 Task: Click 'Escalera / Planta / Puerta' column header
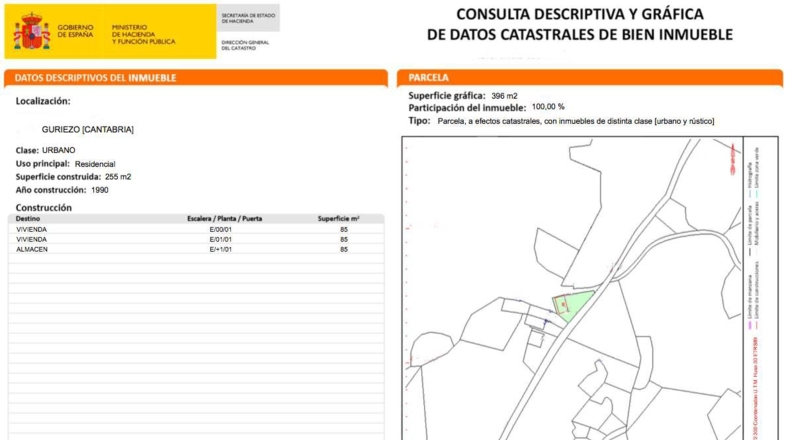[224, 219]
